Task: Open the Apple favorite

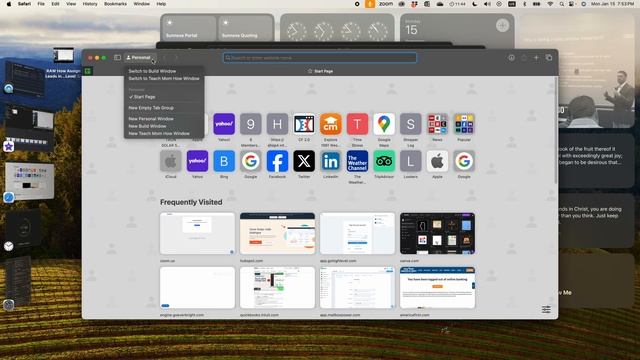Action: [x=437, y=161]
